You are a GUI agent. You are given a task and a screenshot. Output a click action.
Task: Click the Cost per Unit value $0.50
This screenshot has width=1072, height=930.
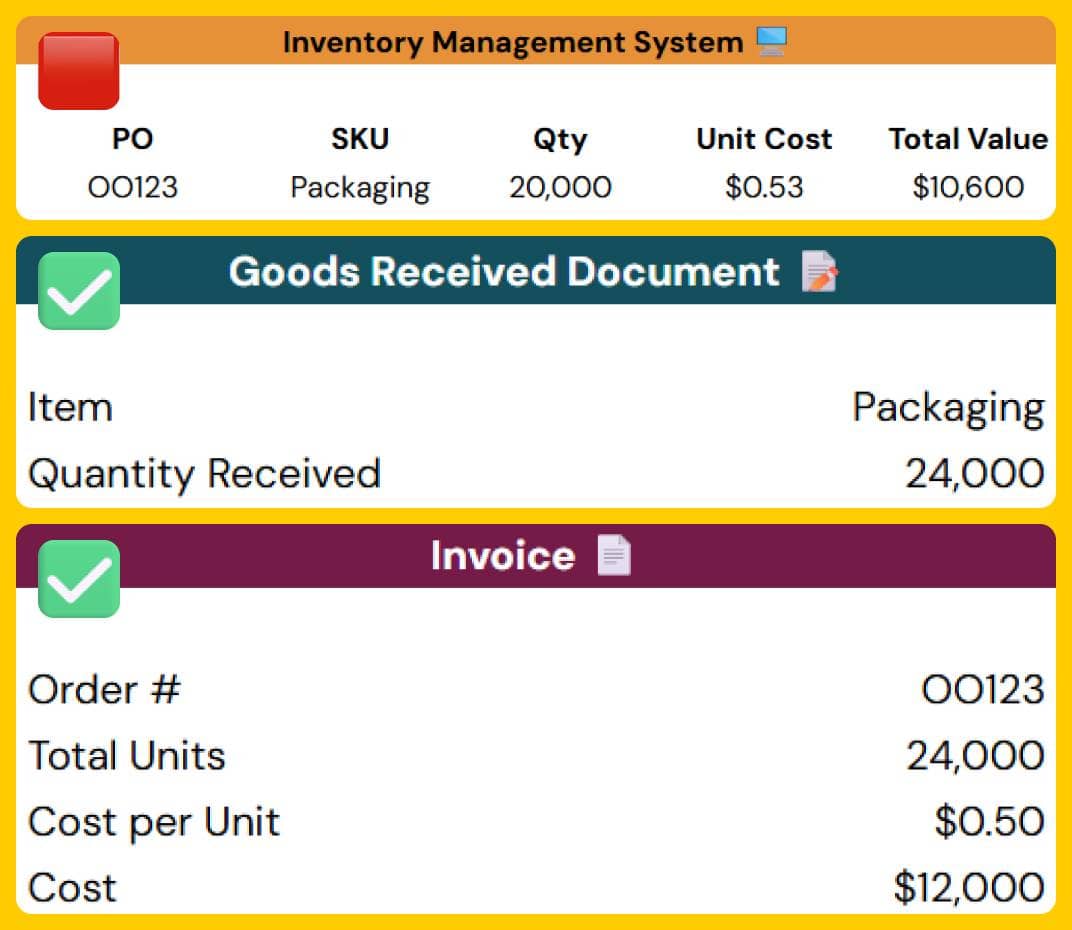989,822
